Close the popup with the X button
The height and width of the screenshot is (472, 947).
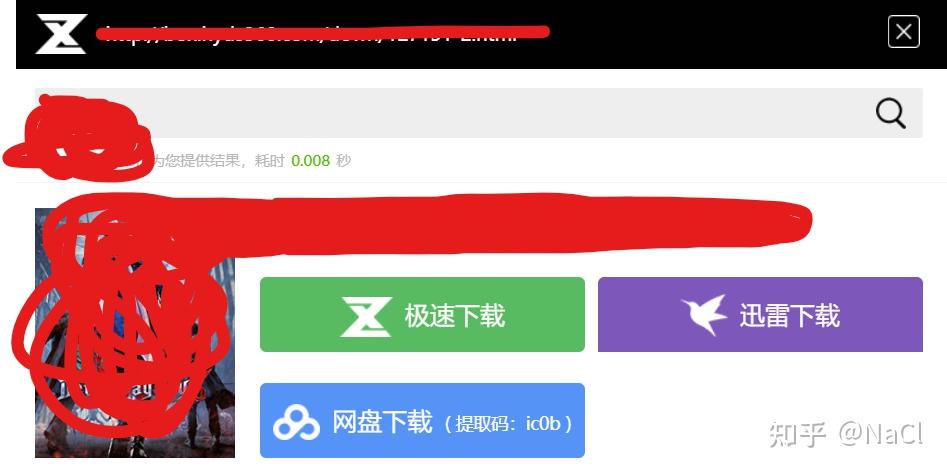pyautogui.click(x=904, y=31)
